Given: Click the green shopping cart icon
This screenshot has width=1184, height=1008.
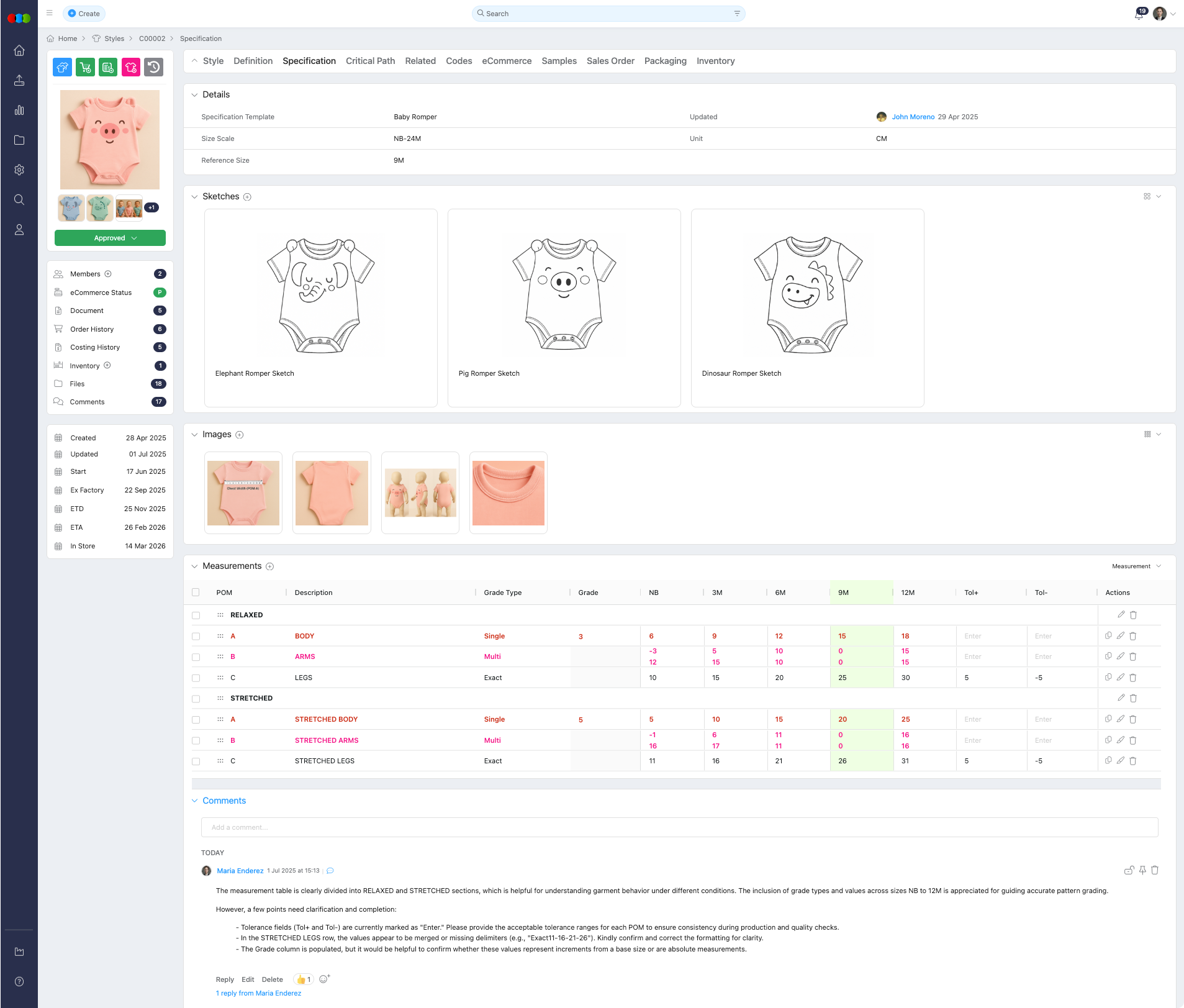Looking at the screenshot, I should point(85,67).
